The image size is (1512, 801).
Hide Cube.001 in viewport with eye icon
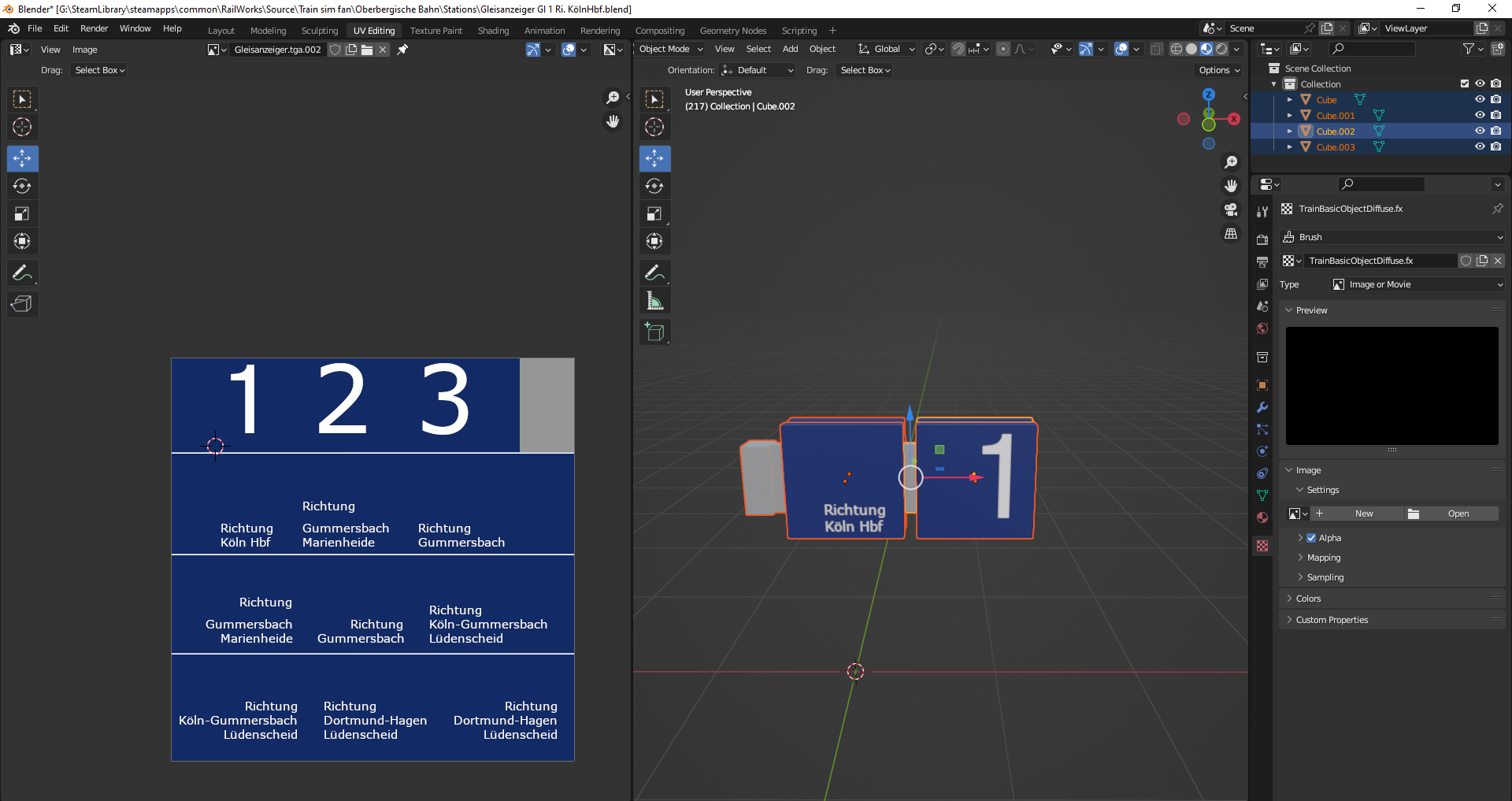coord(1480,115)
